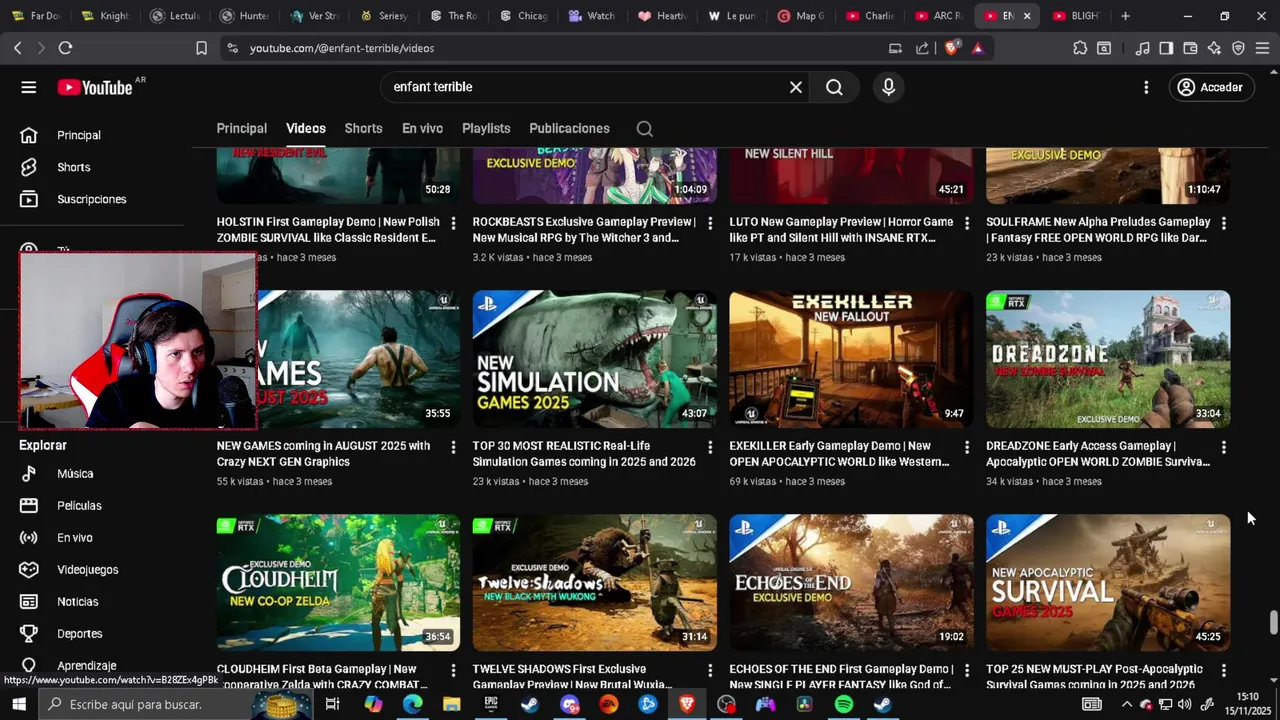Viewport: 1280px width, 720px height.
Task: Open HOLSTIN First Gameplay Demo title link
Action: coord(328,230)
